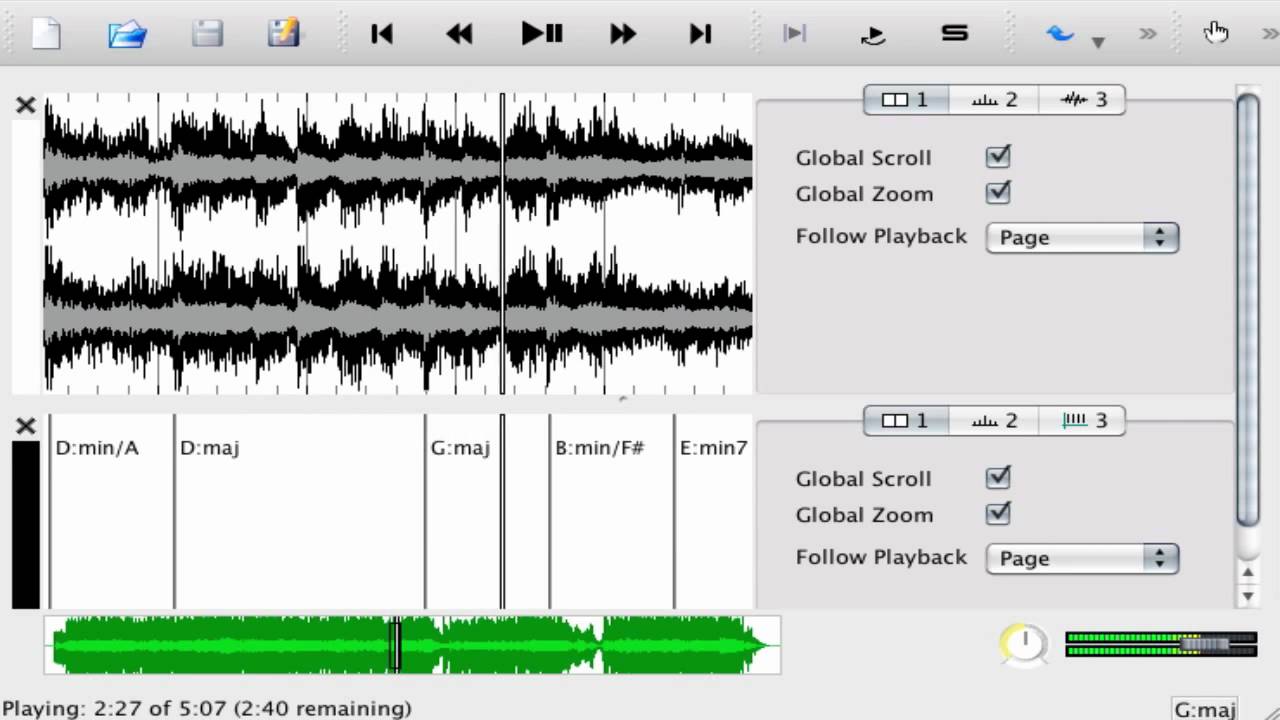Uncheck Global Zoom in the chord pane
The width and height of the screenshot is (1280, 720).
(x=998, y=514)
